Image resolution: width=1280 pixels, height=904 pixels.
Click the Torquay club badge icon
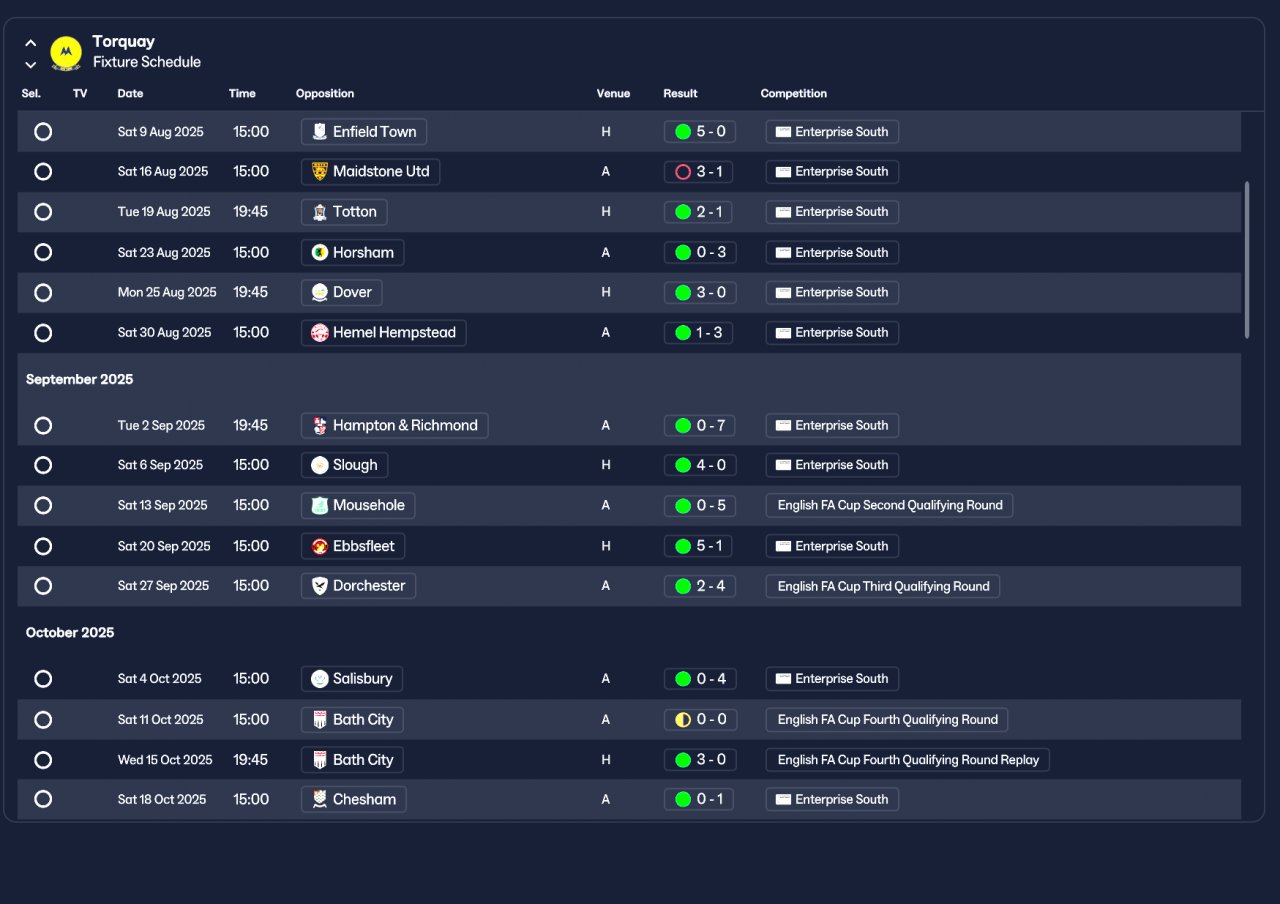click(x=66, y=53)
